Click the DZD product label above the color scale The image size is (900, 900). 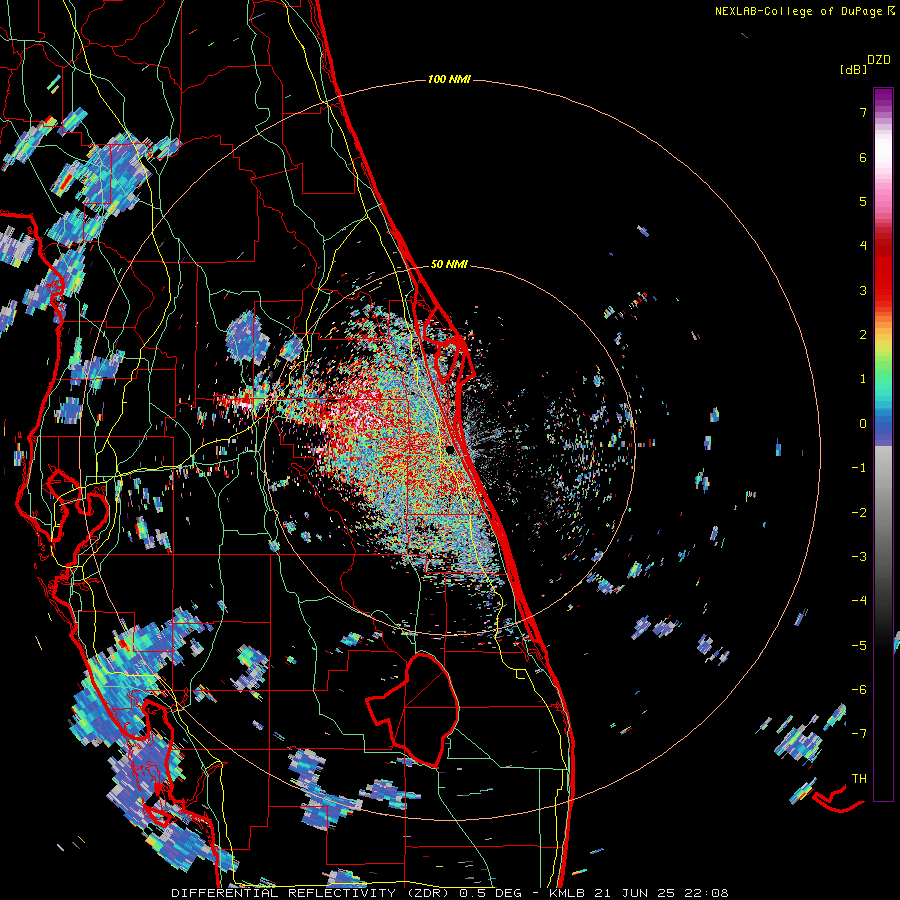click(x=878, y=60)
